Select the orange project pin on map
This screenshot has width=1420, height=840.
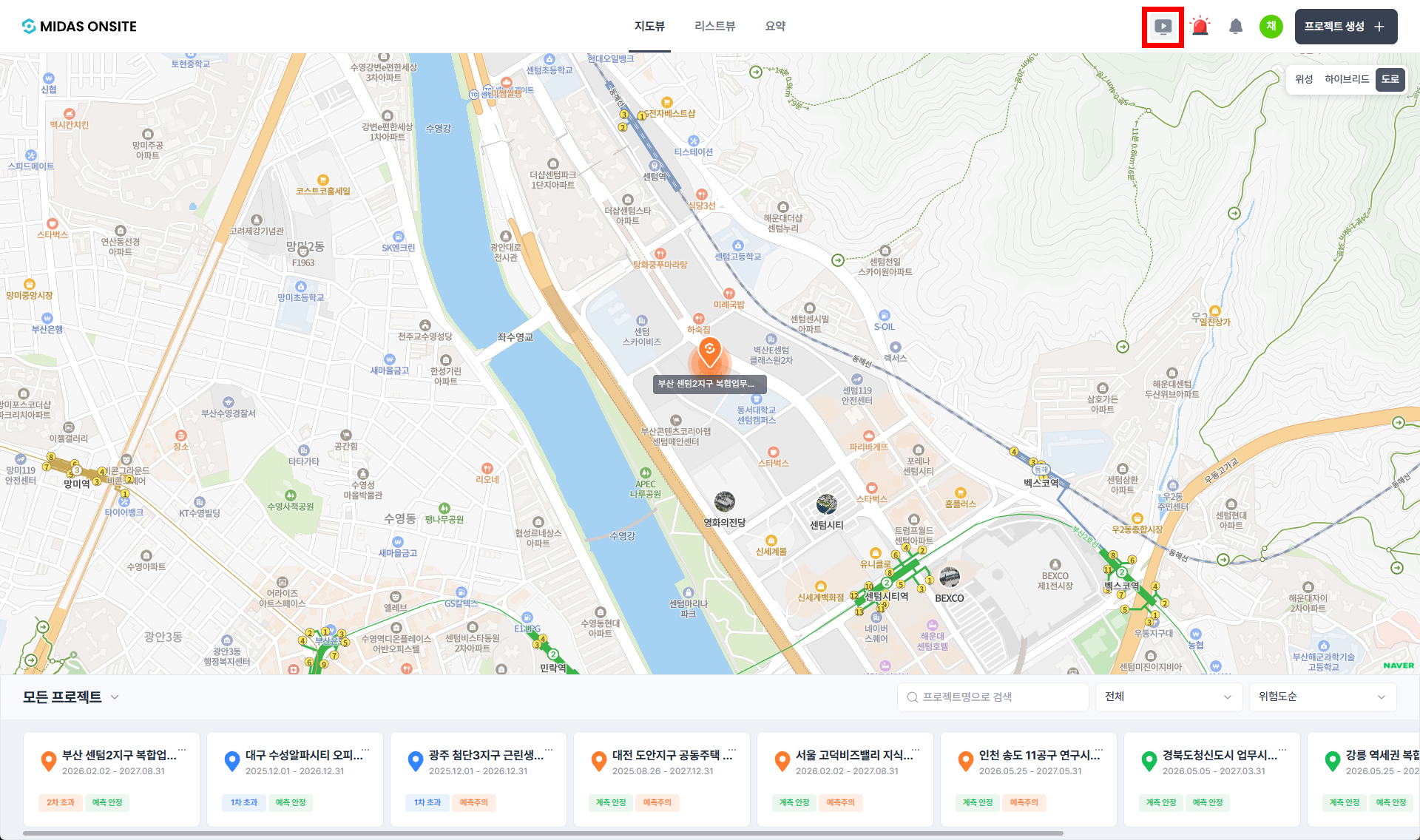coord(709,353)
